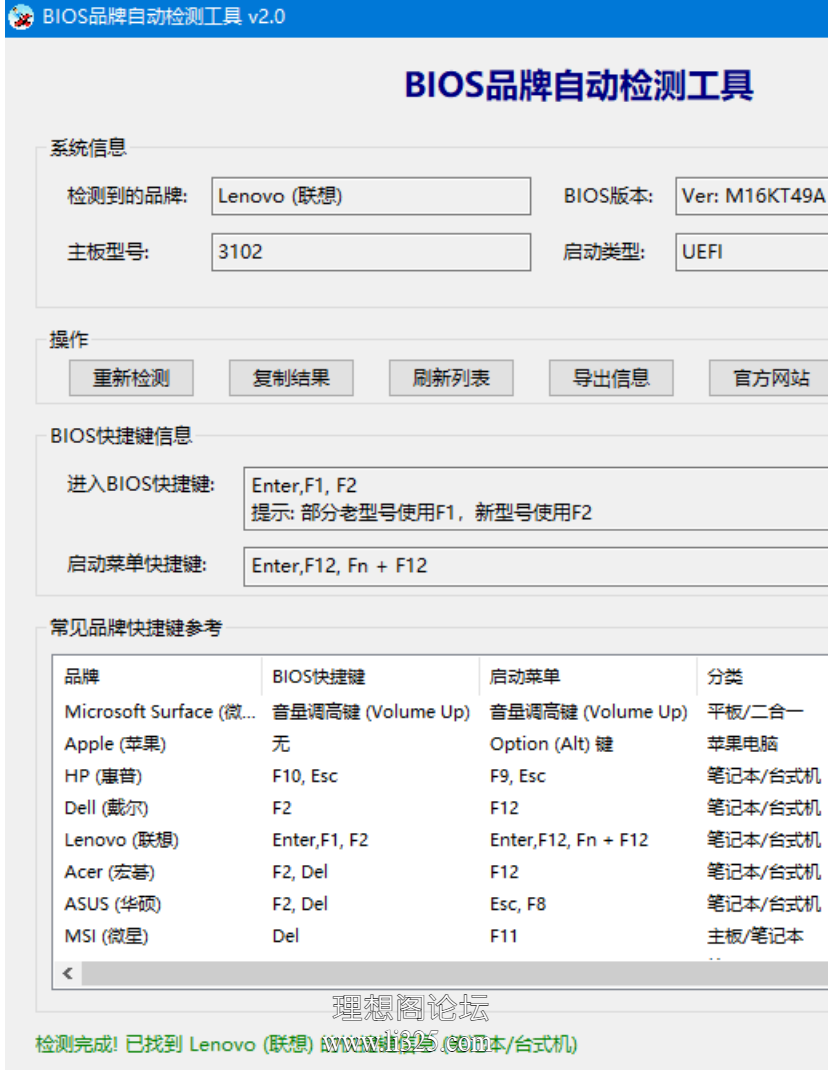The image size is (828, 1070).
Task: Click the 进入BIOS快捷键 text box
Action: tap(536, 499)
